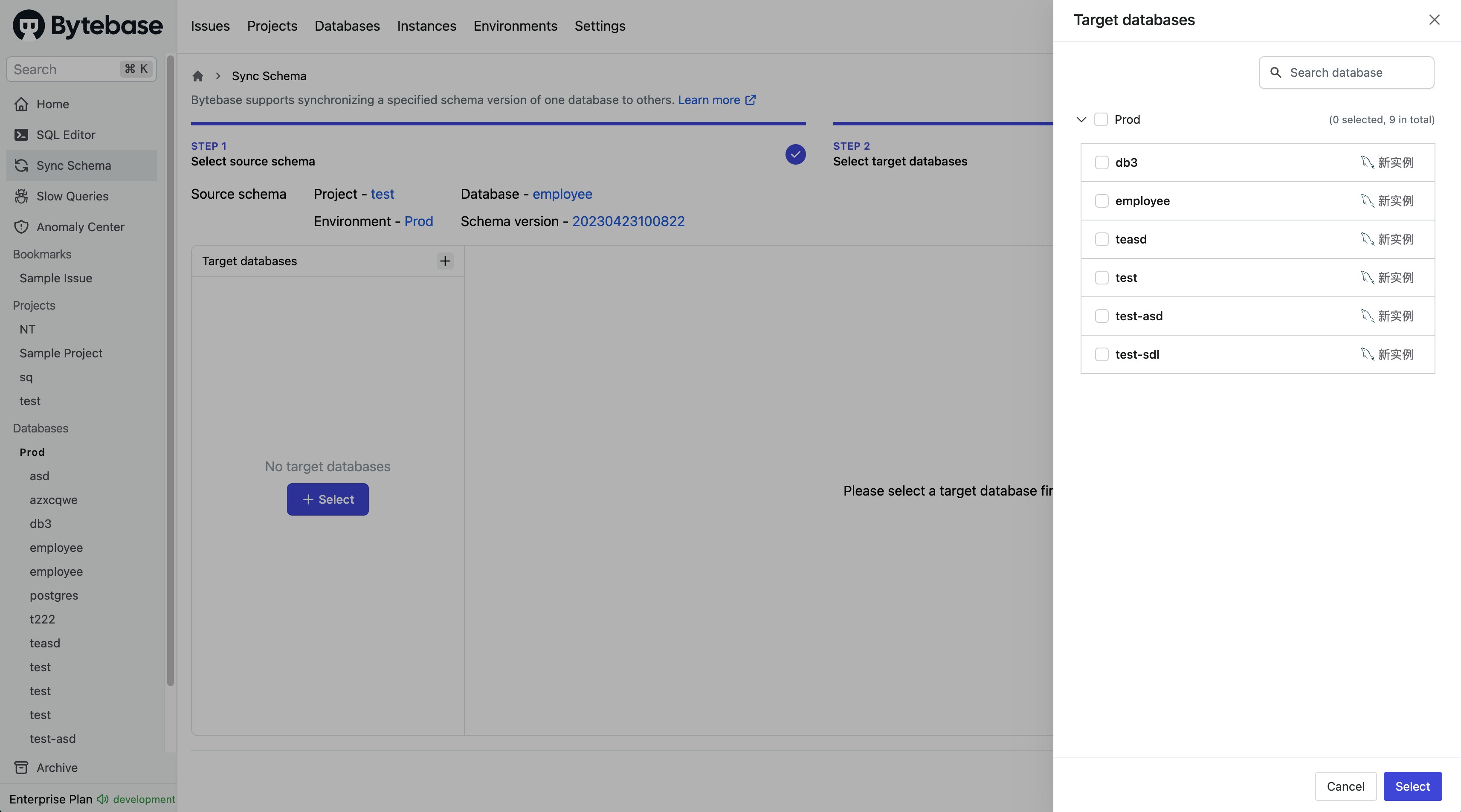The width and height of the screenshot is (1461, 812).
Task: Check the checkbox for employee database
Action: click(x=1102, y=201)
